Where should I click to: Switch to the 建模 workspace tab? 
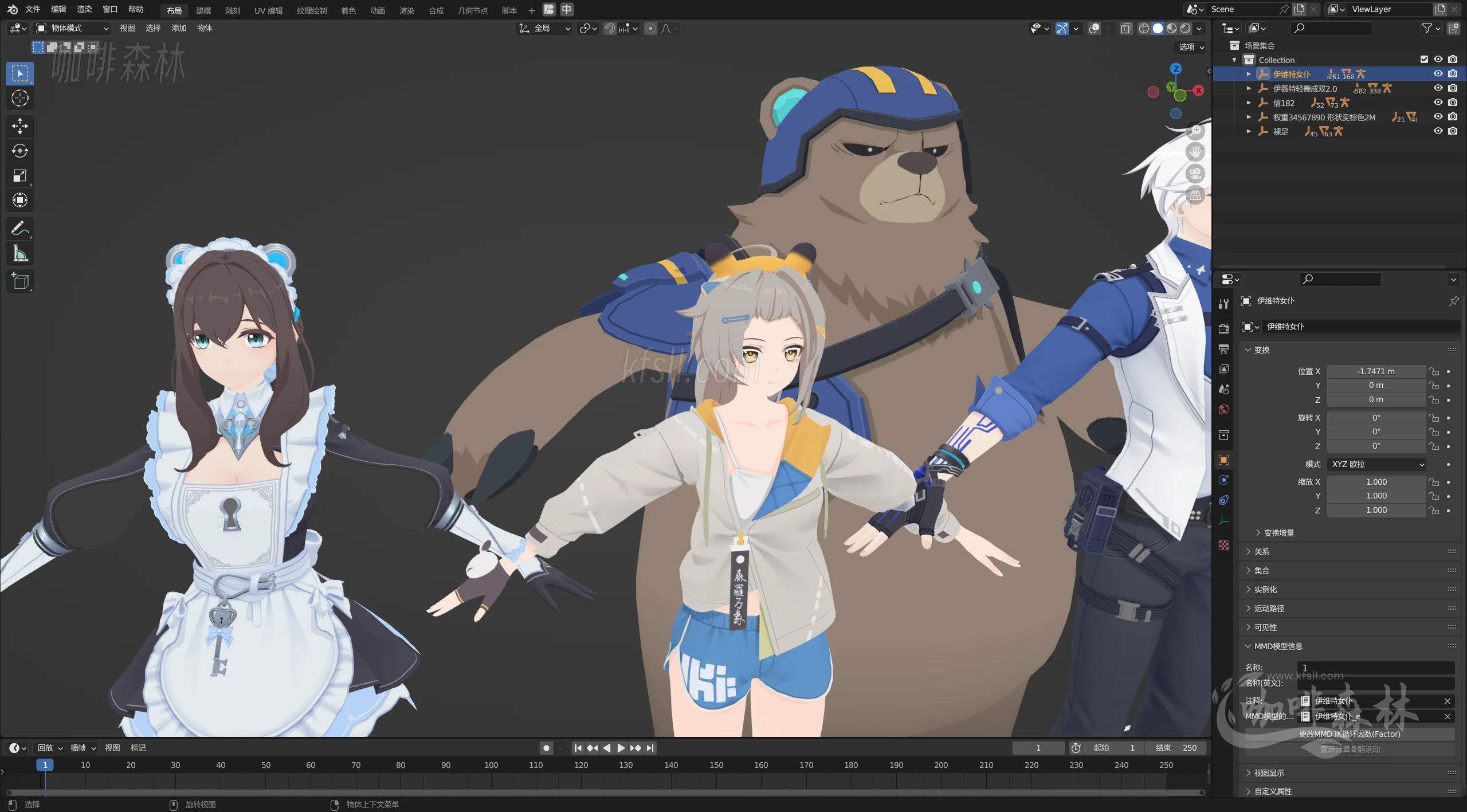click(203, 10)
